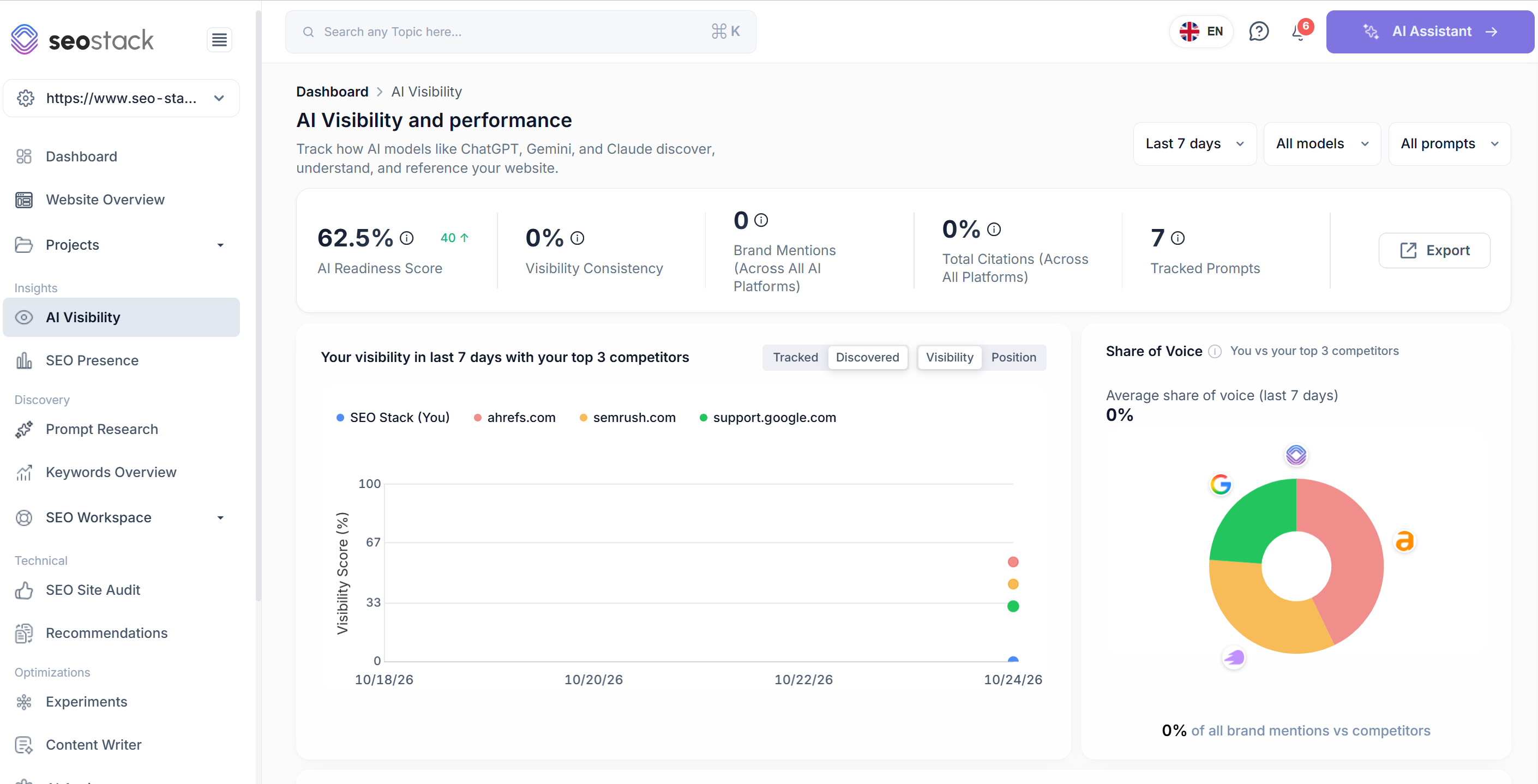Click the Search any Topic input field
This screenshot has width=1538, height=784.
520,32
